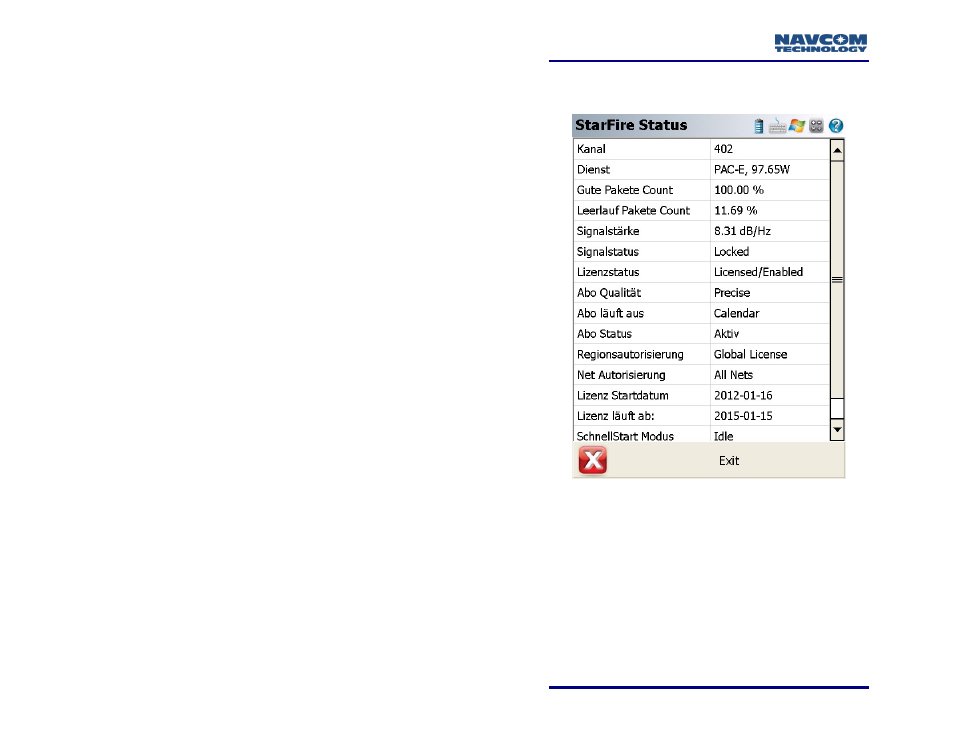This screenshot has width=954, height=737.
Task: Select the SchnellStart Modus label
Action: click(625, 436)
